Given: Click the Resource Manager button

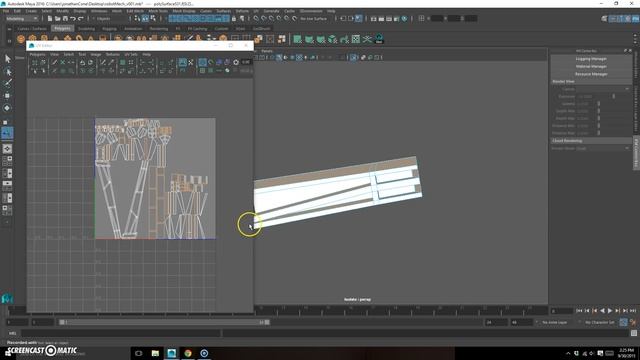Looking at the screenshot, I should pos(591,74).
